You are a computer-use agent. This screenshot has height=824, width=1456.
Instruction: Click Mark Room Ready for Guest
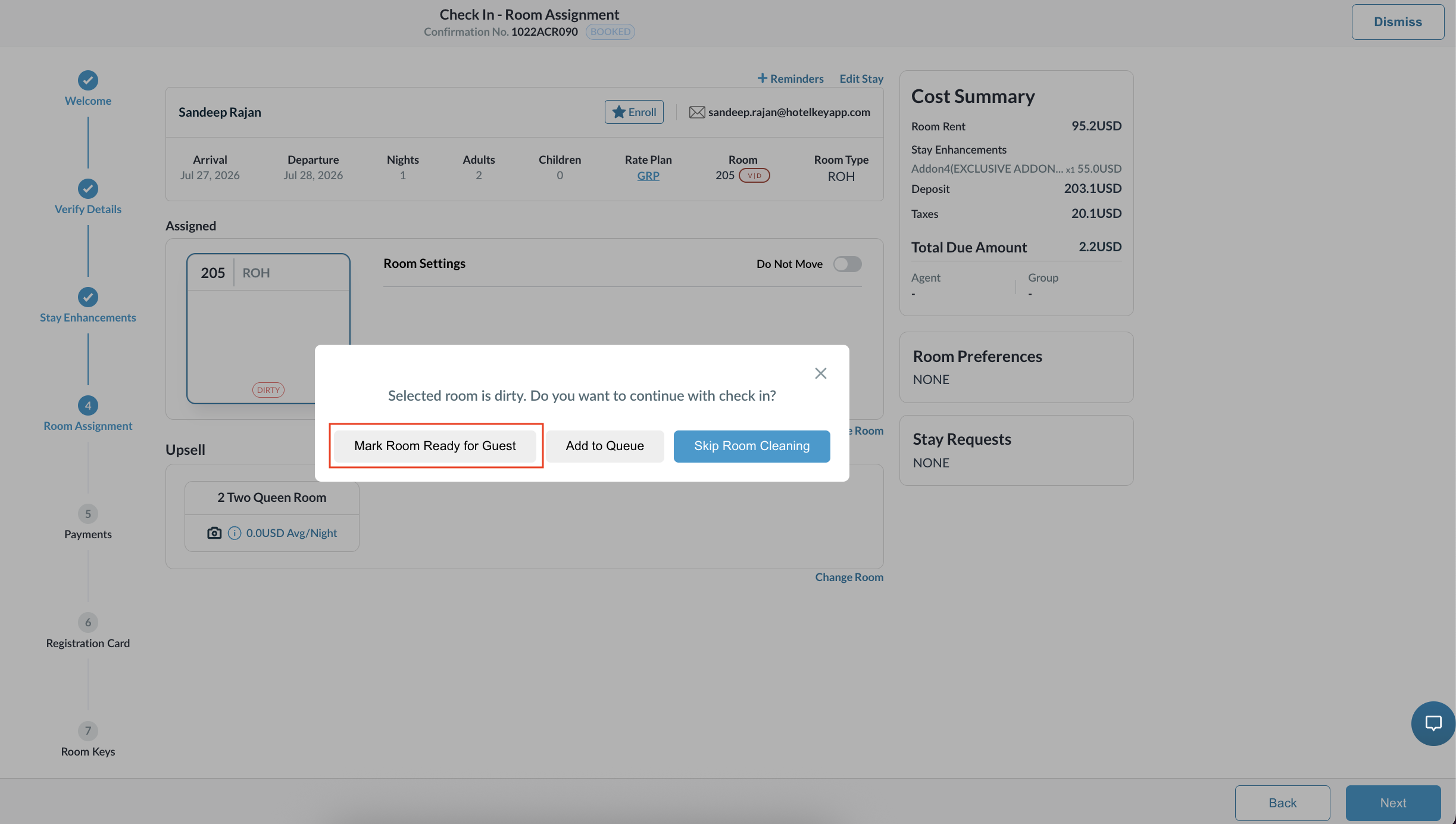pyautogui.click(x=435, y=446)
